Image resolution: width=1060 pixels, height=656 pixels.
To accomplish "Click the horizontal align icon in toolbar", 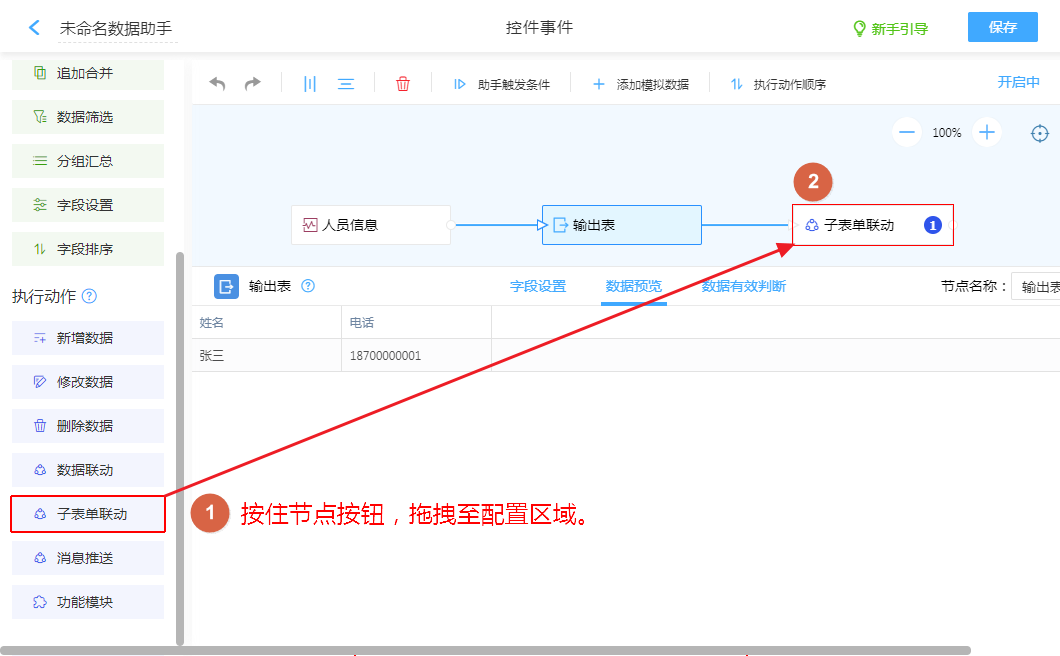I will point(346,84).
